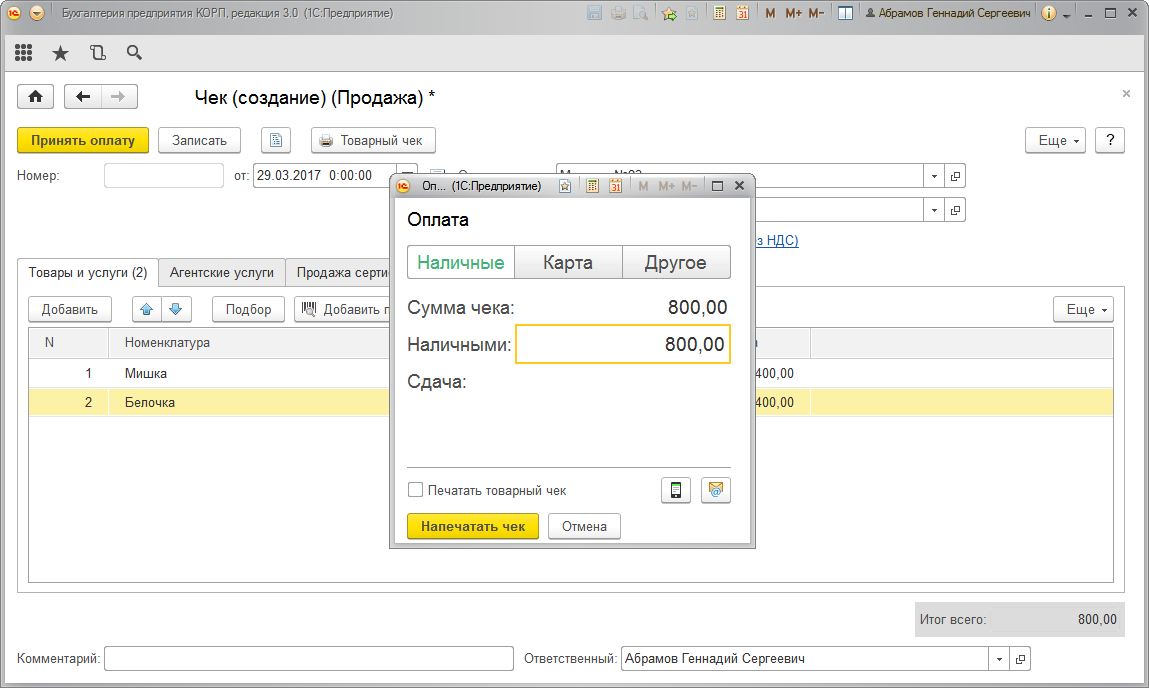Open document report icon next to Записать
This screenshot has width=1149, height=688.
(276, 140)
